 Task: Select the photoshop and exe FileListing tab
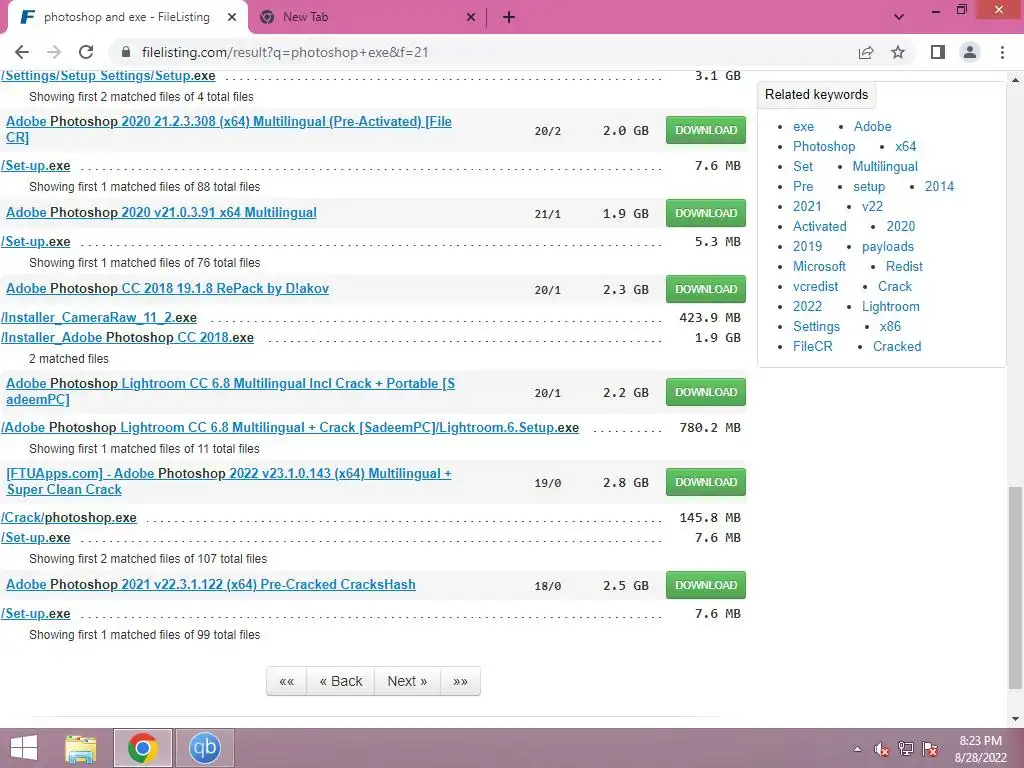click(x=127, y=18)
